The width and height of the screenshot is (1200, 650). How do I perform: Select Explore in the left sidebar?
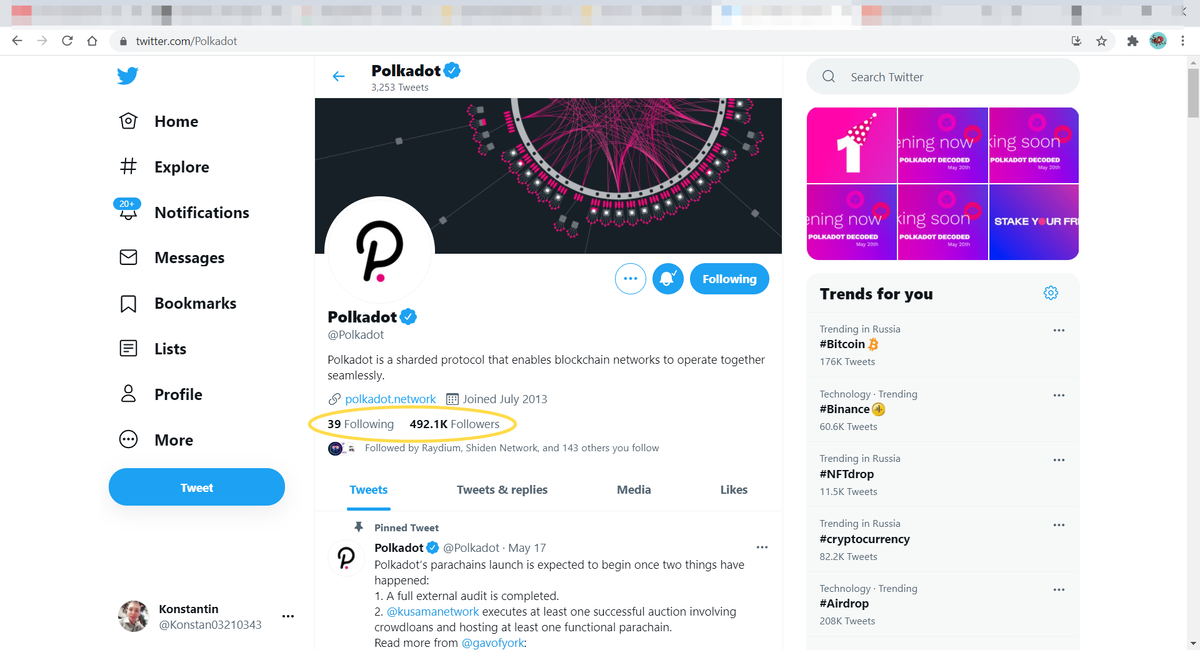pos(128,167)
